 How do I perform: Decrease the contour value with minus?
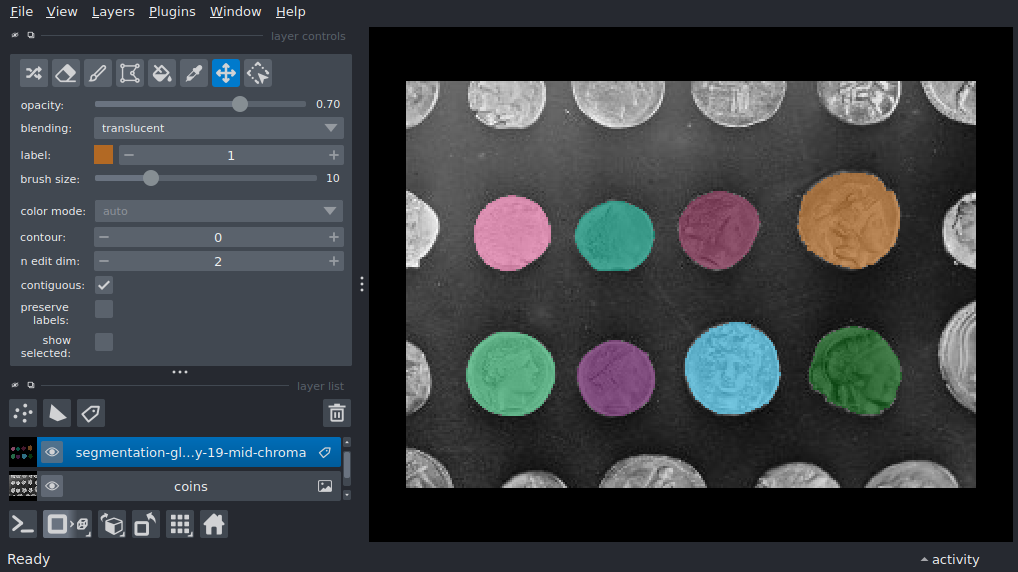point(104,238)
